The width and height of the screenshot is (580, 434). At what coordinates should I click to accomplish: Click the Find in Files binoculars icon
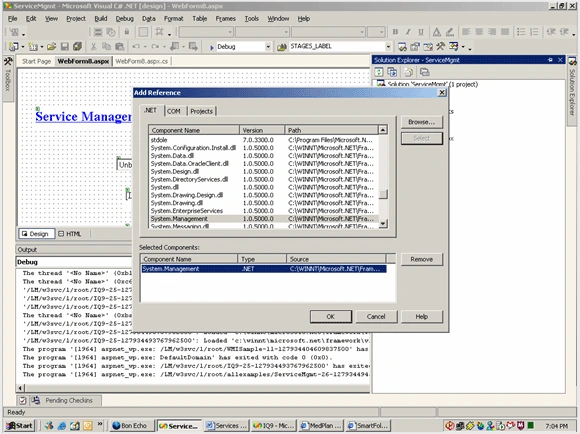(282, 47)
